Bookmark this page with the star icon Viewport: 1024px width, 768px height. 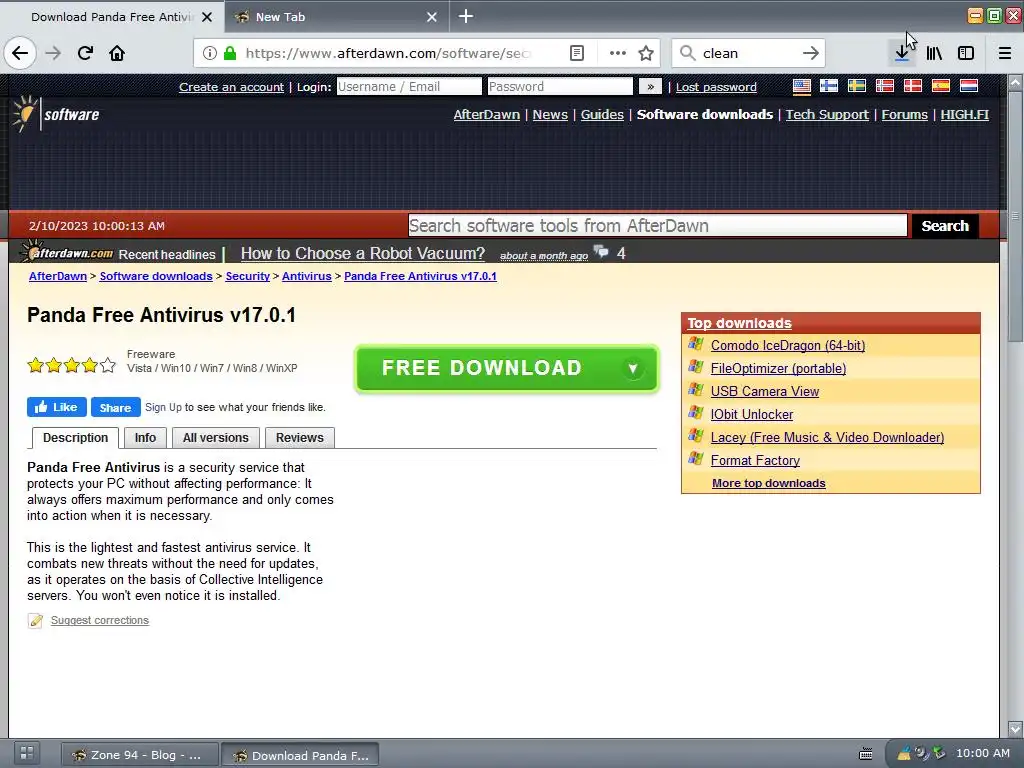(x=646, y=53)
